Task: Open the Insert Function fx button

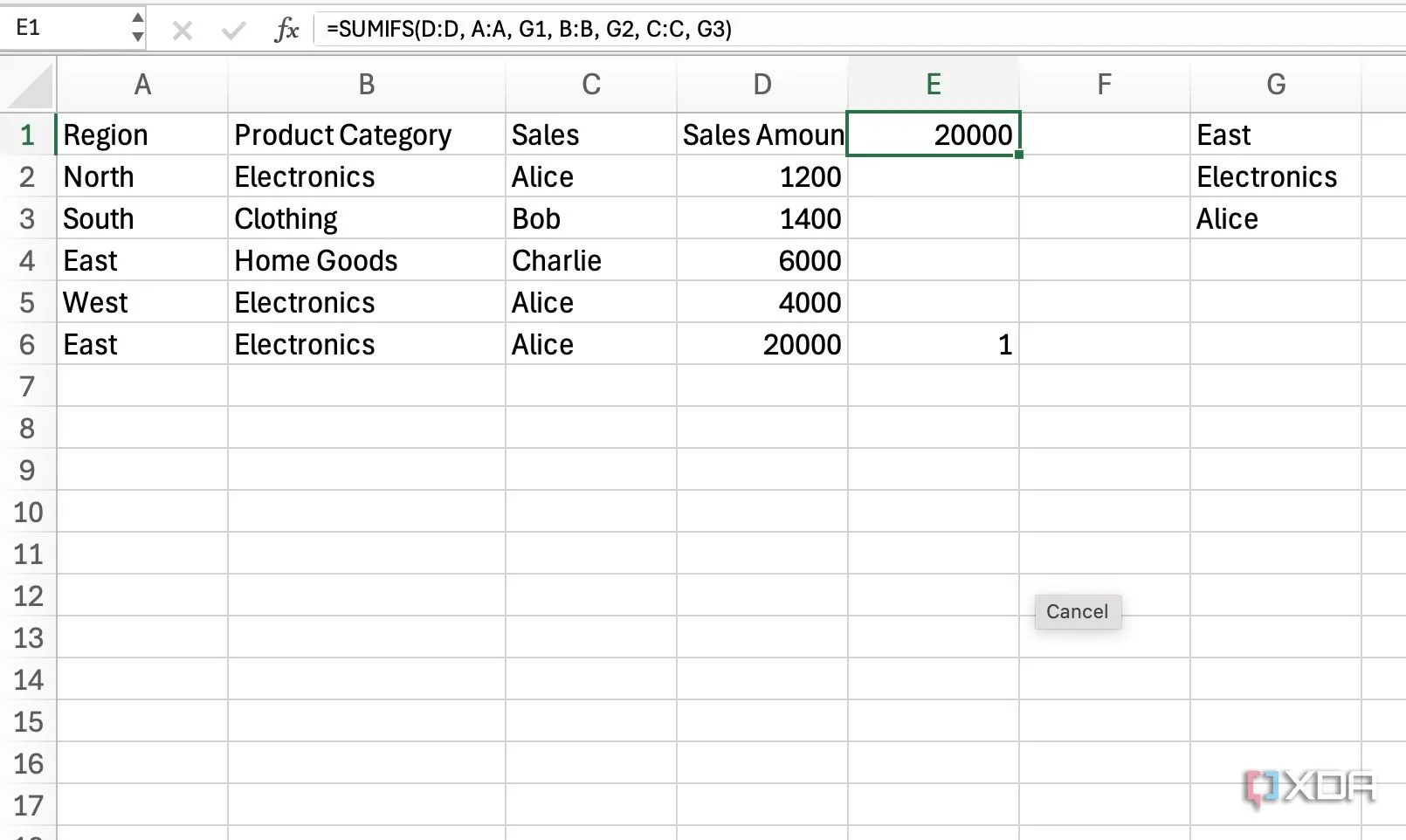Action: point(286,31)
